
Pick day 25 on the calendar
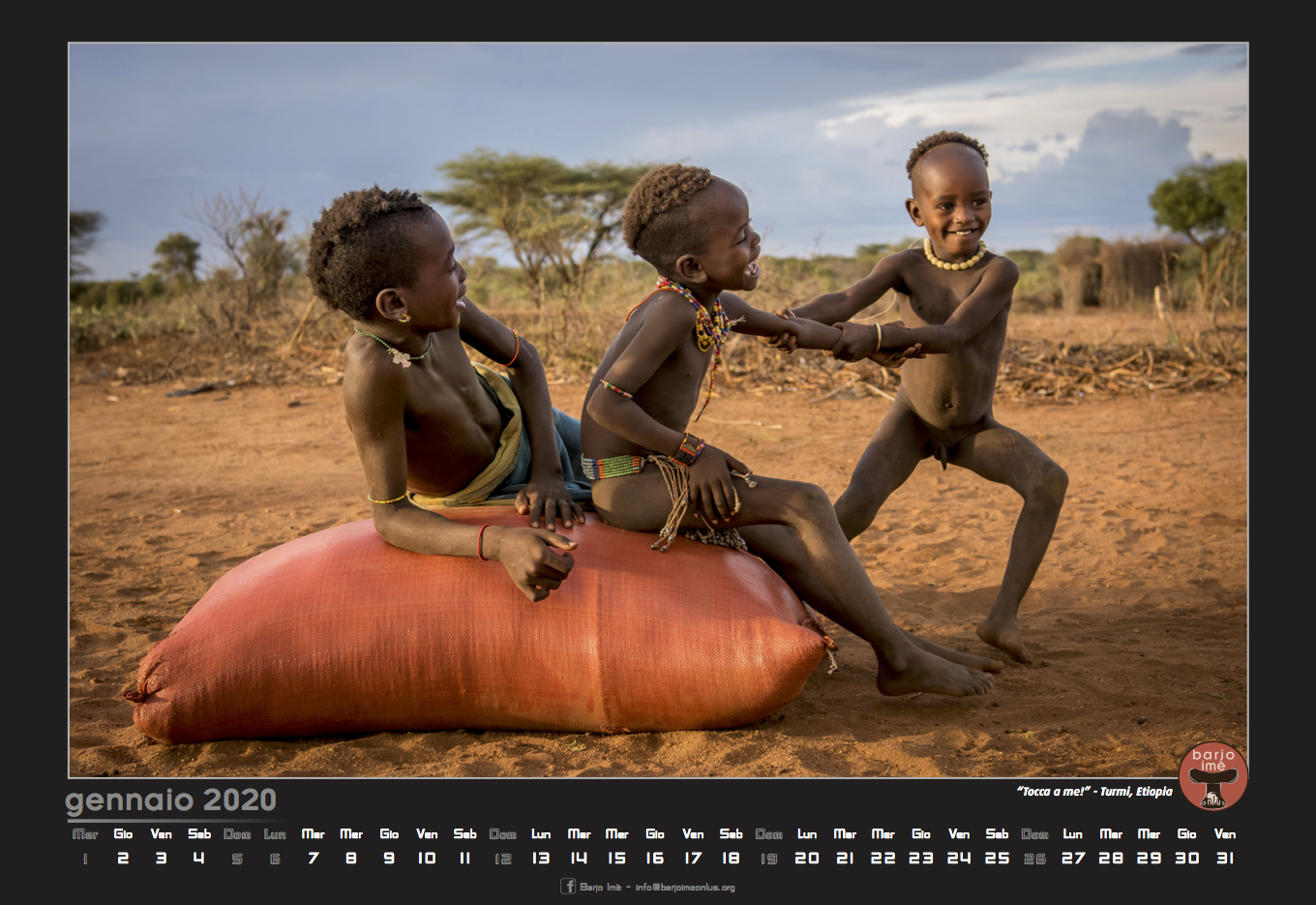(997, 858)
